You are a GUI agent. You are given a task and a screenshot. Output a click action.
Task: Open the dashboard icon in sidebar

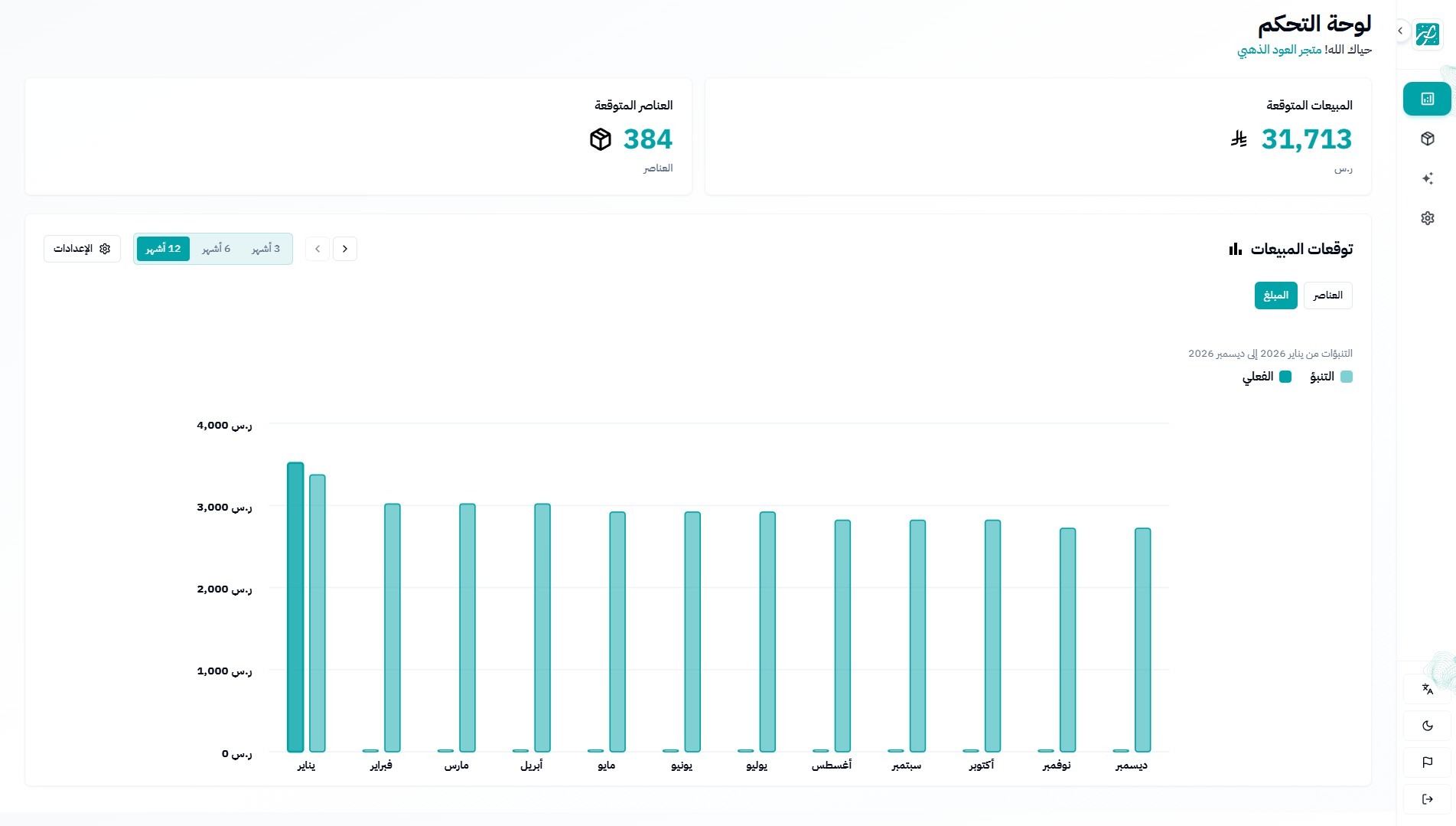pos(1427,99)
